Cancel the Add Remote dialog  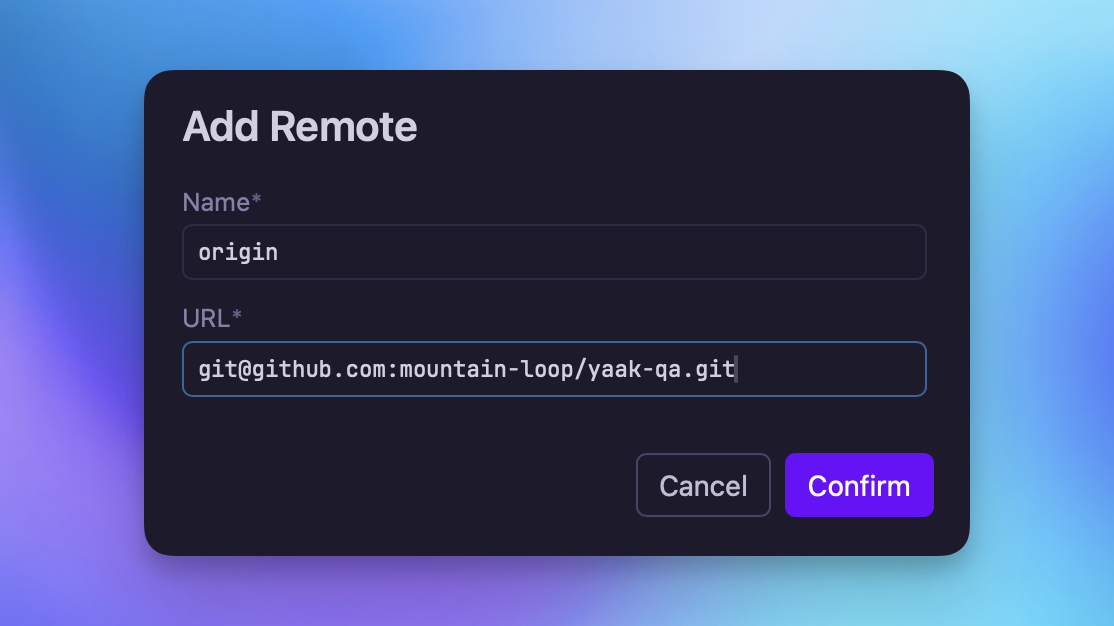[x=703, y=485]
